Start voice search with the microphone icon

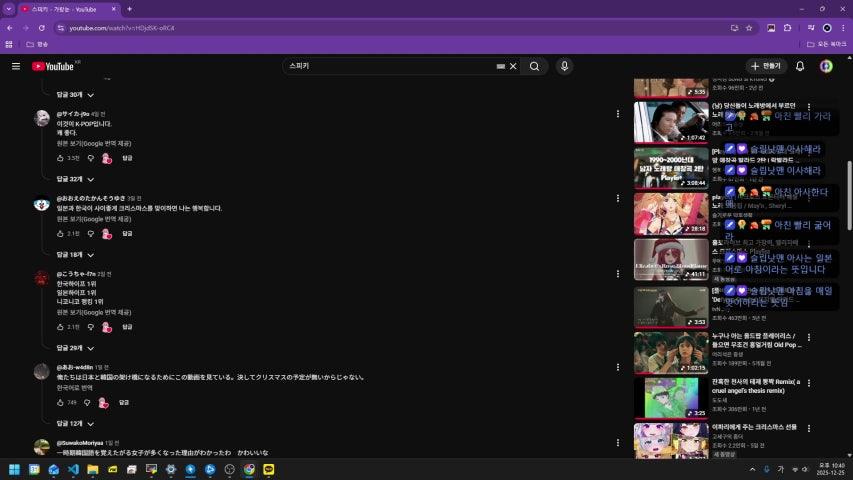pos(564,66)
